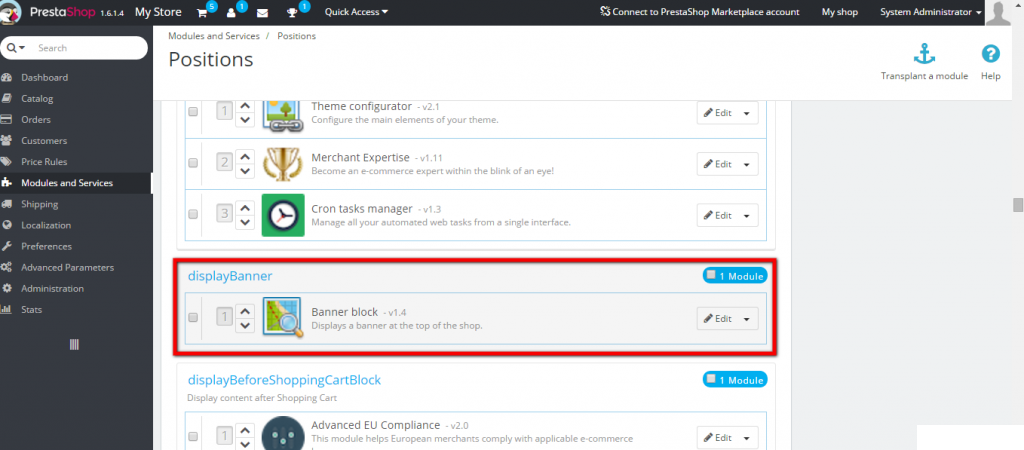Open the shopping cart orders notification icon
The image size is (1024, 450).
tap(202, 12)
